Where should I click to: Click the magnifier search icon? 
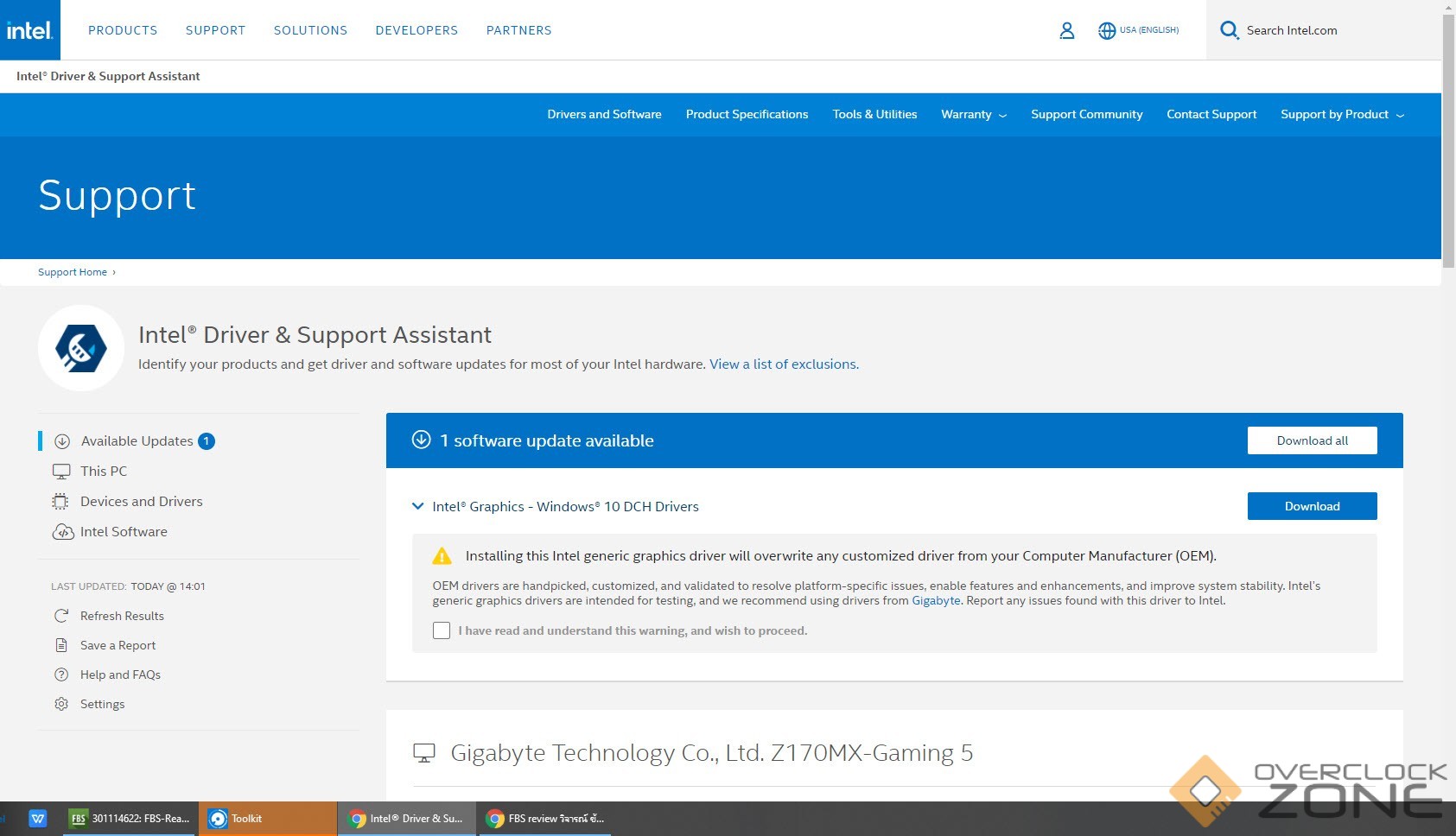click(x=1229, y=30)
